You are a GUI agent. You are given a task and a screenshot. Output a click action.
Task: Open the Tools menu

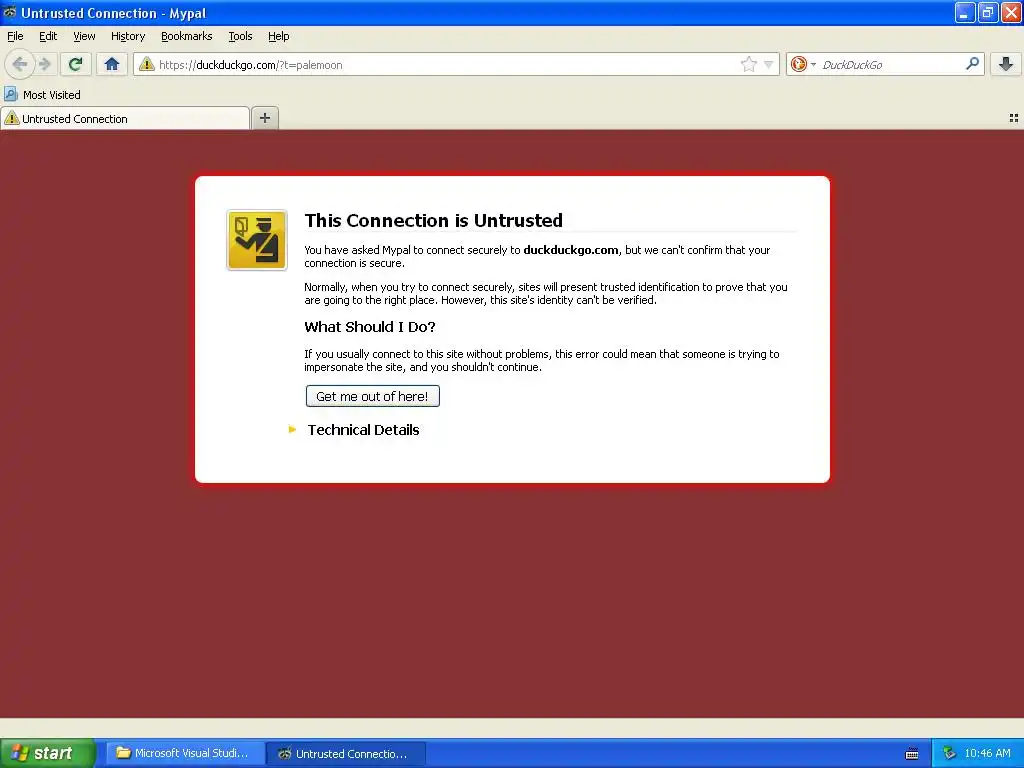coord(240,37)
